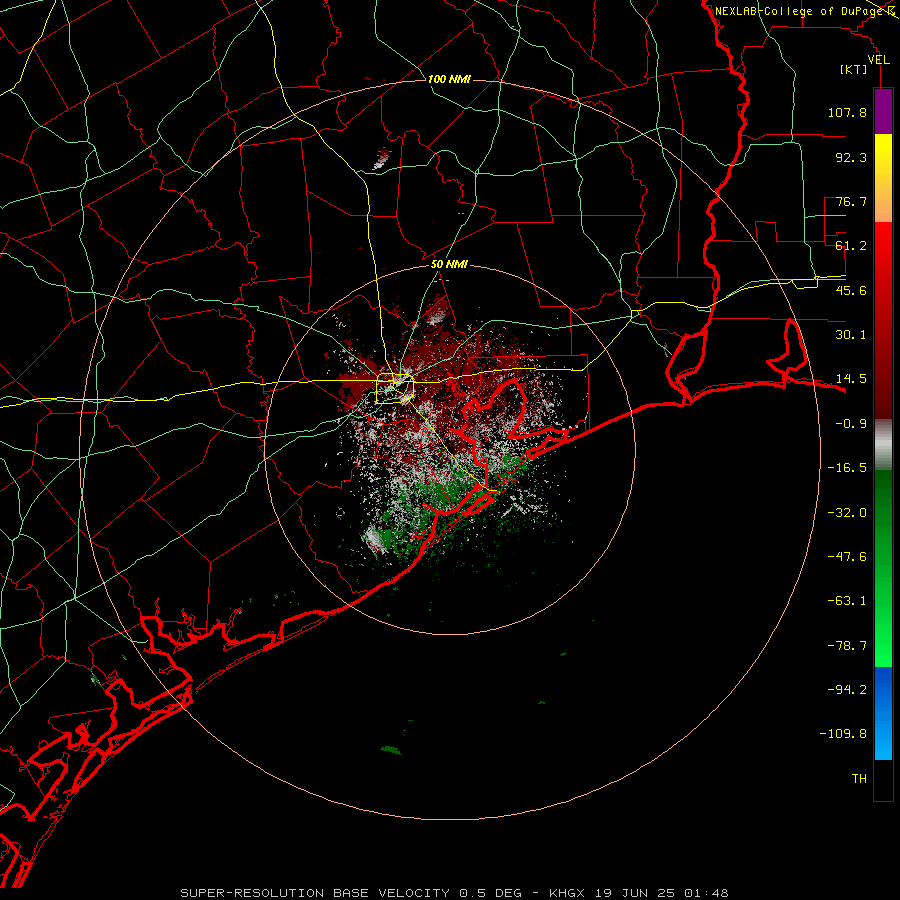Click the 107.8 velocity scale value
The width and height of the screenshot is (900, 900).
[847, 112]
